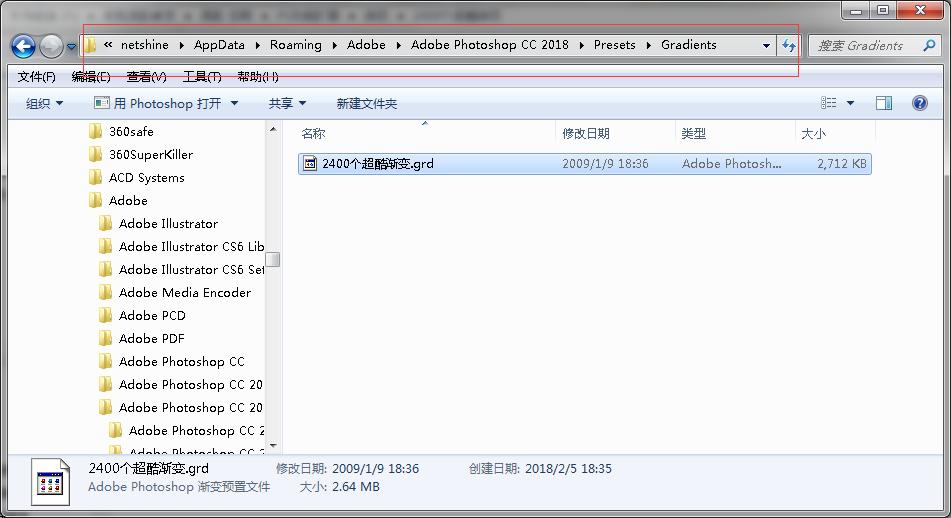Open the 文件(F) menu
The image size is (951, 518).
pyautogui.click(x=36, y=77)
